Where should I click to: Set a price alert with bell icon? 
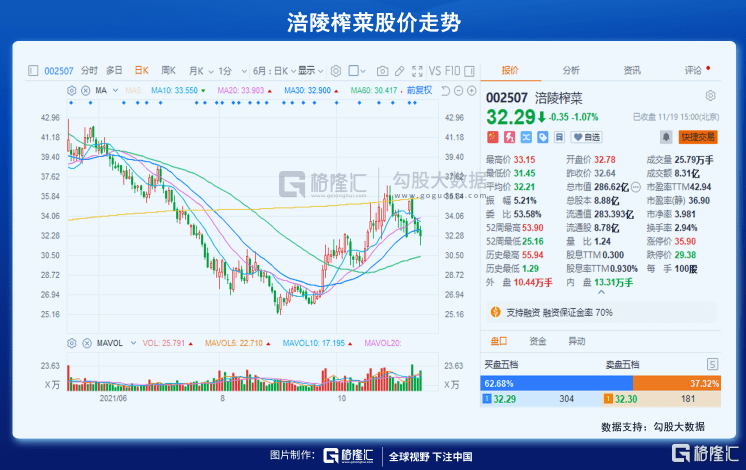(x=666, y=137)
